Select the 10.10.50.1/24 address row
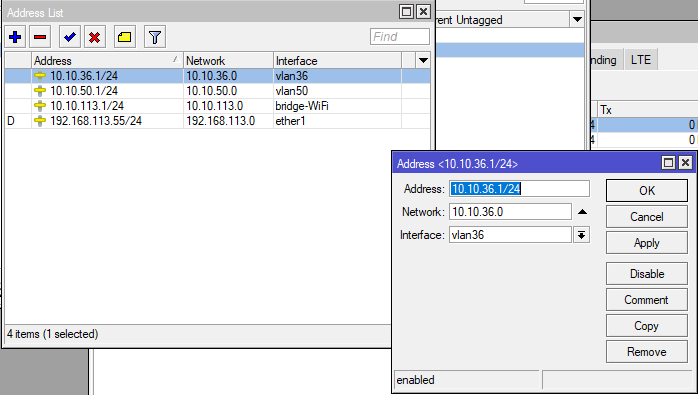The width and height of the screenshot is (698, 395). 217,91
